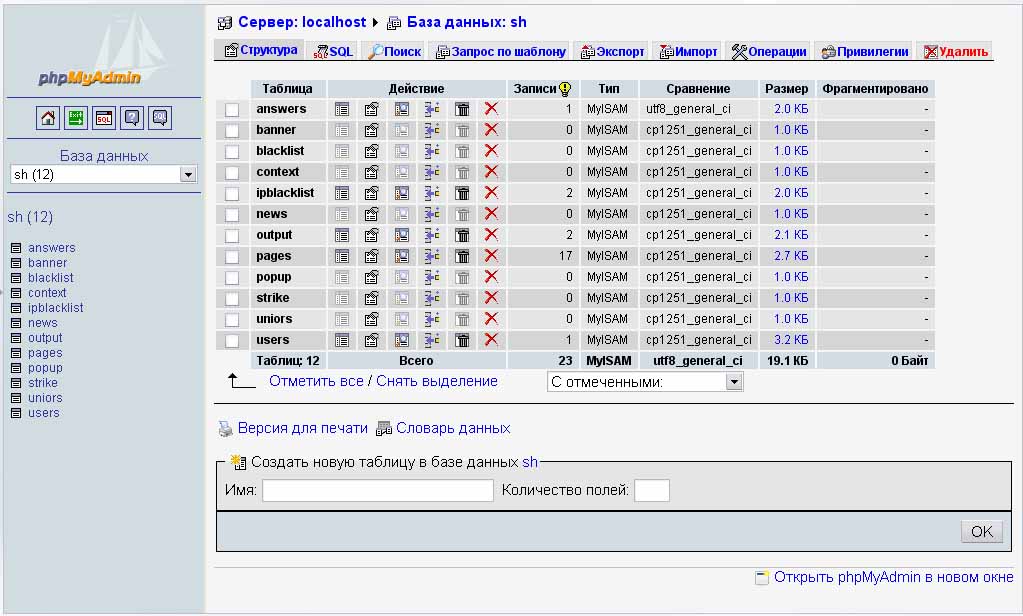Open the SQL documentation icon
1023x616 pixels.
[160, 118]
